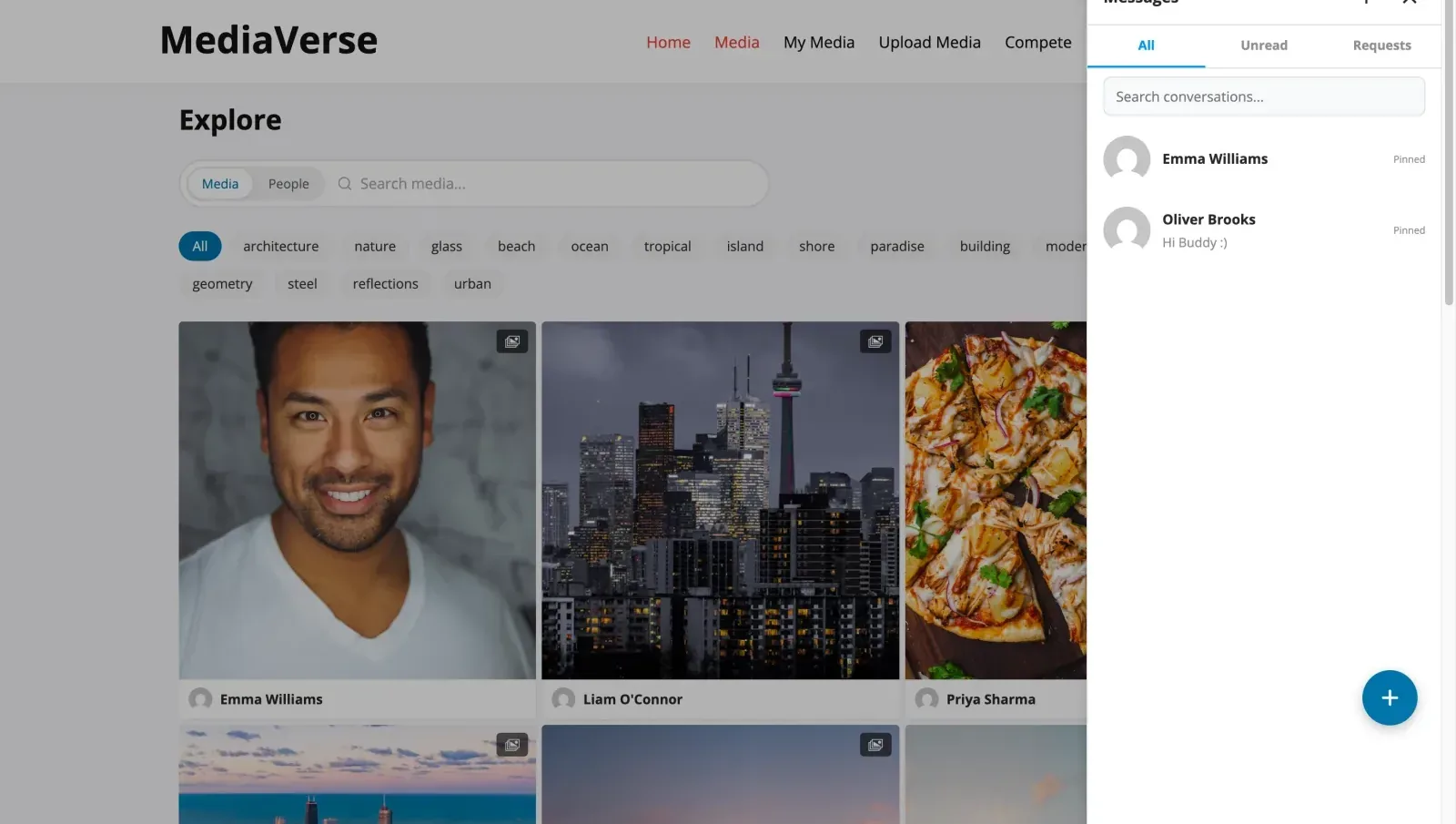Open Oliver Brooks' avatar in conversations list
The width and height of the screenshot is (1456, 824).
1127,230
